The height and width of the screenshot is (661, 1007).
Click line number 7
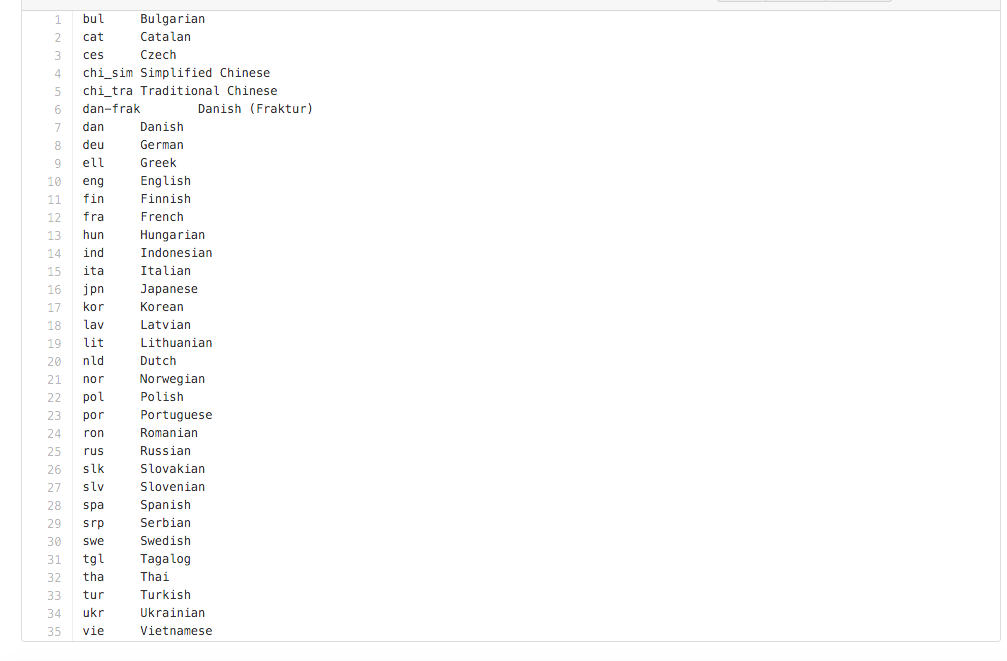click(x=58, y=128)
